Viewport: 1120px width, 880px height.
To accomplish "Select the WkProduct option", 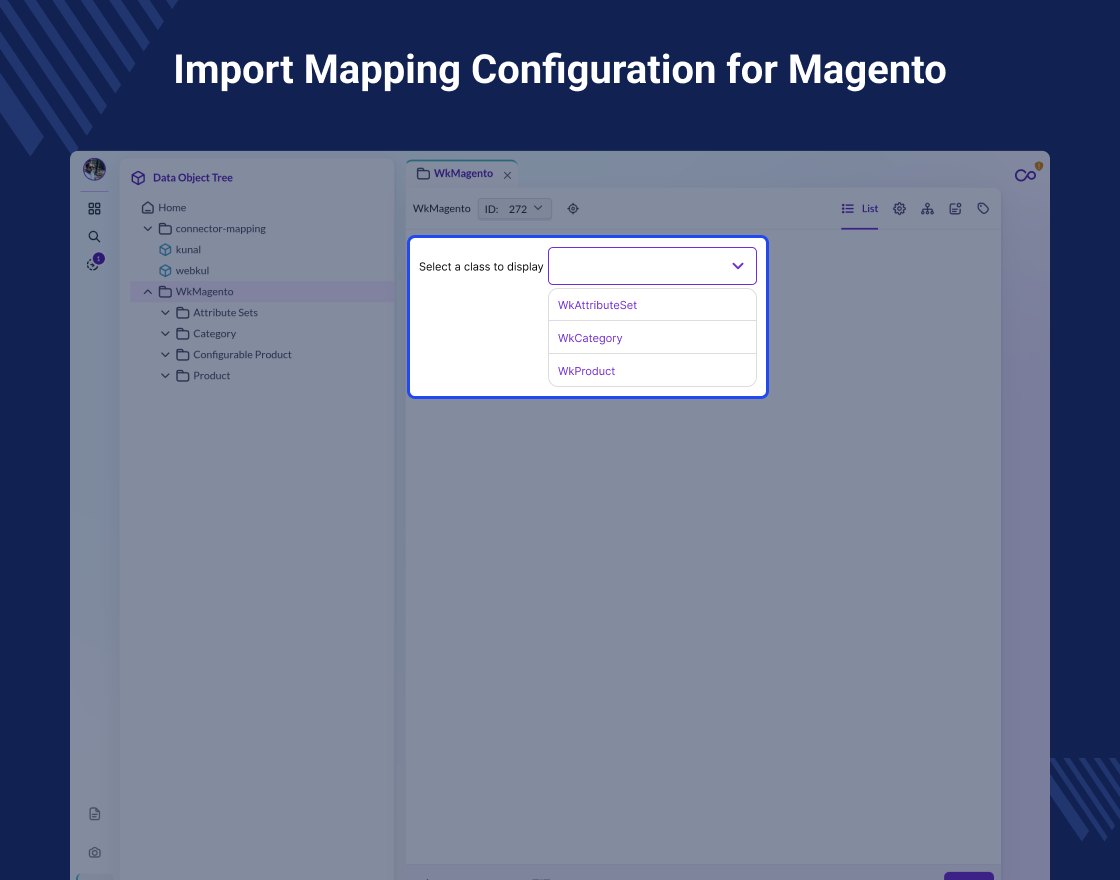I will (x=652, y=371).
